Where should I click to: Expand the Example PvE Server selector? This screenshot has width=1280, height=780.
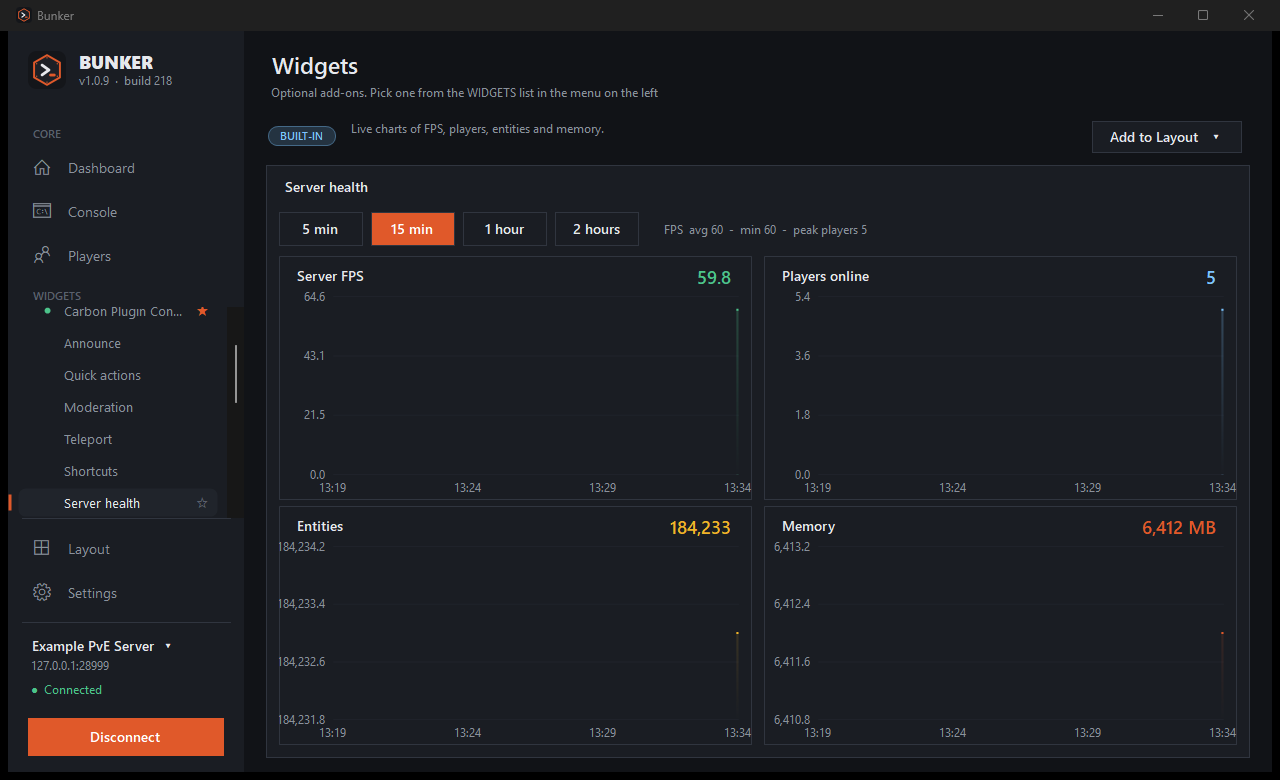(102, 646)
